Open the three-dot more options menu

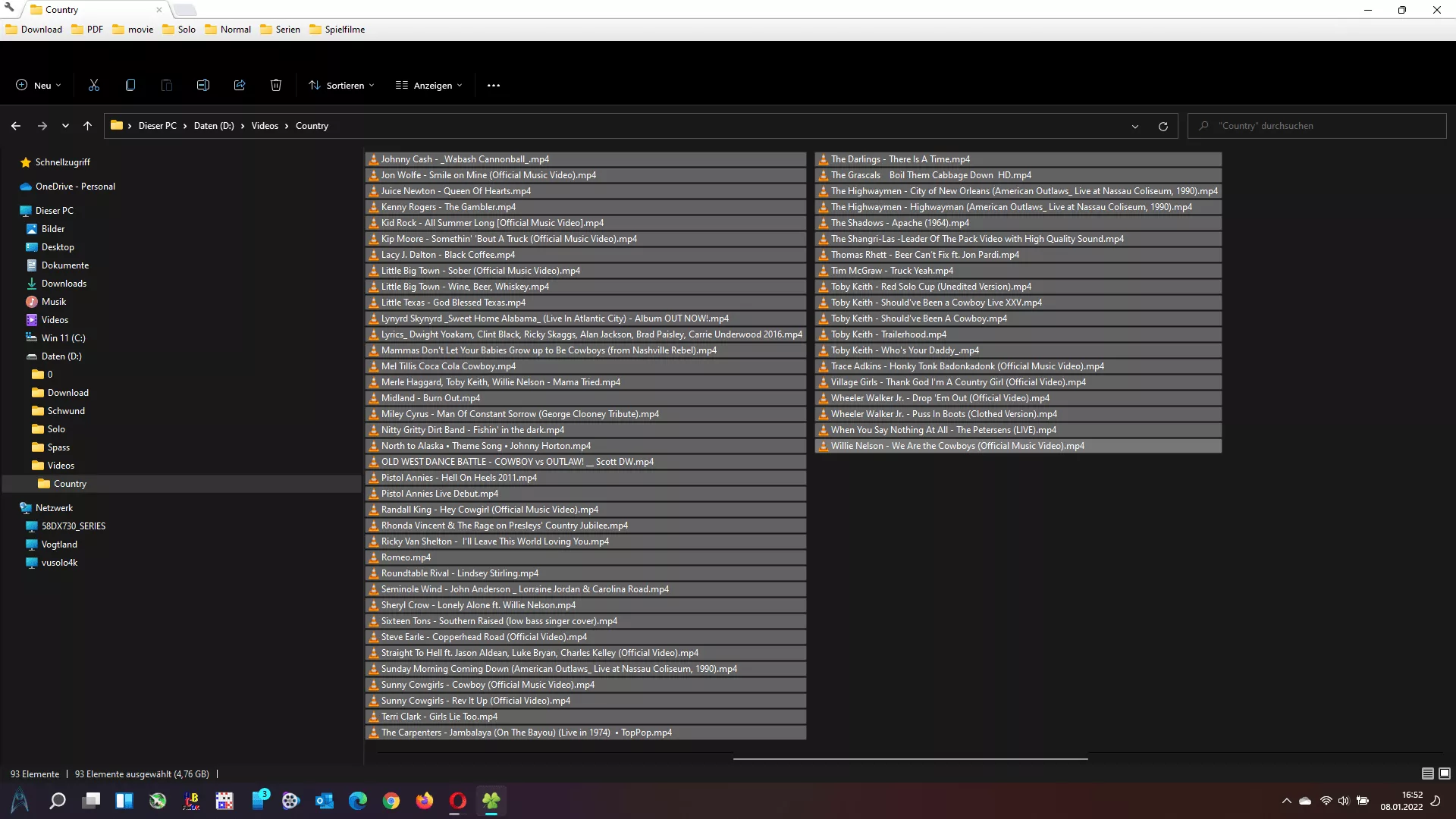pyautogui.click(x=494, y=85)
